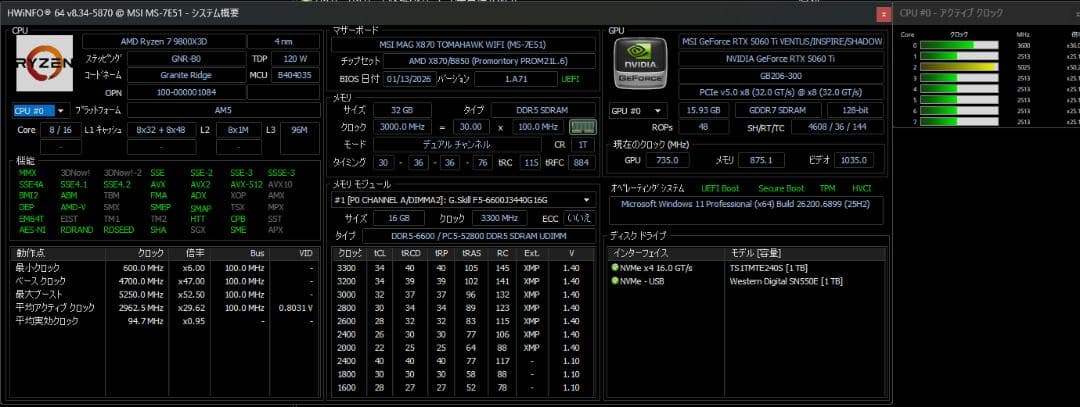Click the AM5 platform field
The height and width of the screenshot is (407, 1080).
tap(222, 110)
